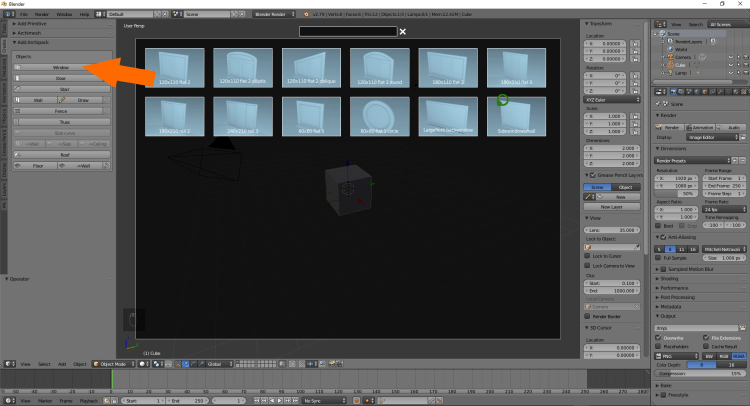Click the Door object button
Image resolution: width=750 pixels, height=406 pixels.
click(x=62, y=77)
